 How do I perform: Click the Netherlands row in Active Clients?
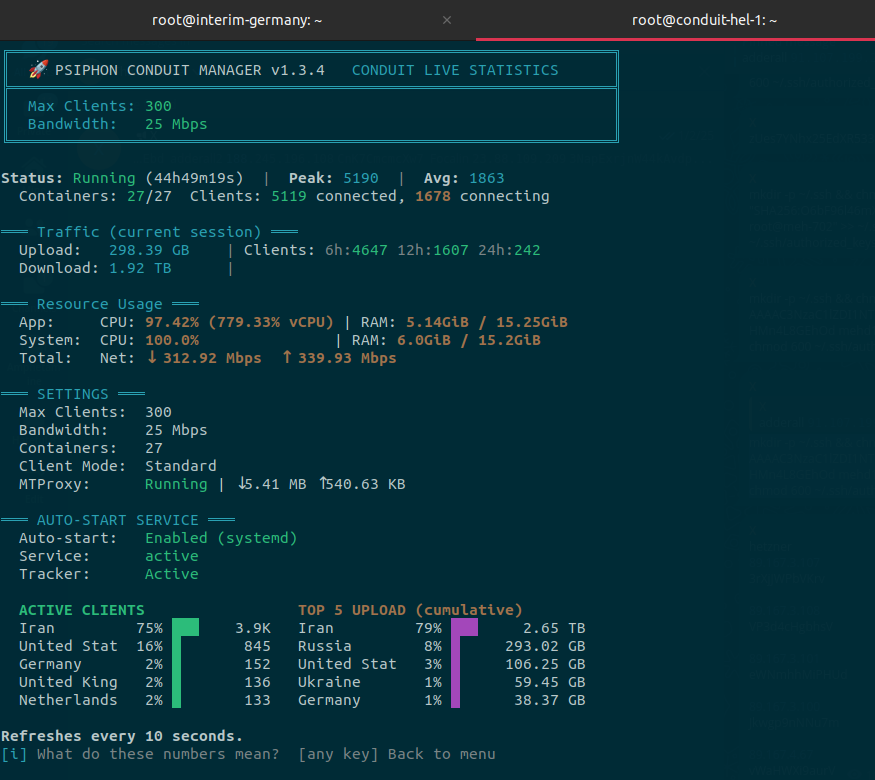(145, 700)
